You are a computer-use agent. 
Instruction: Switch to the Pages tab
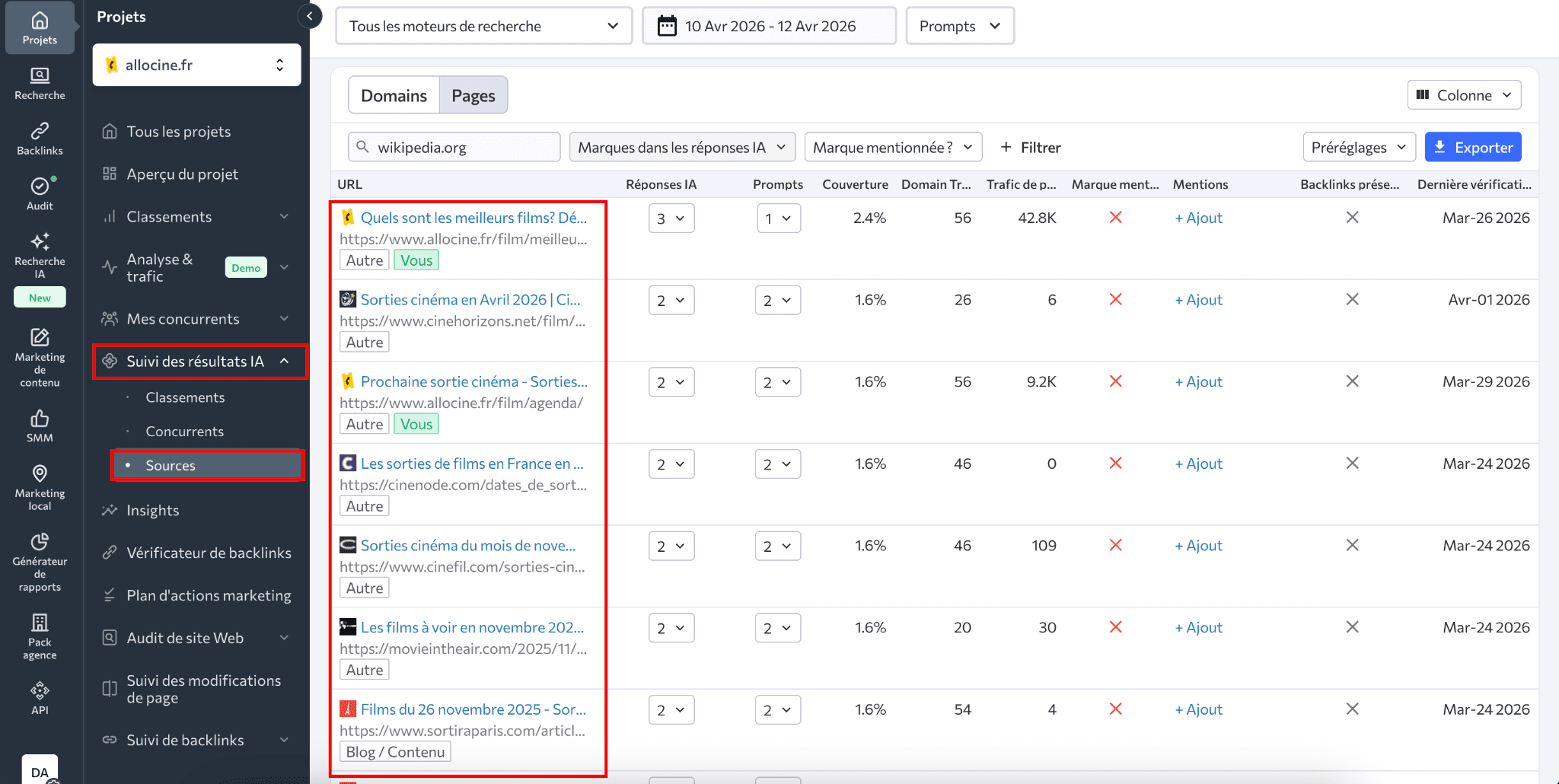point(473,95)
